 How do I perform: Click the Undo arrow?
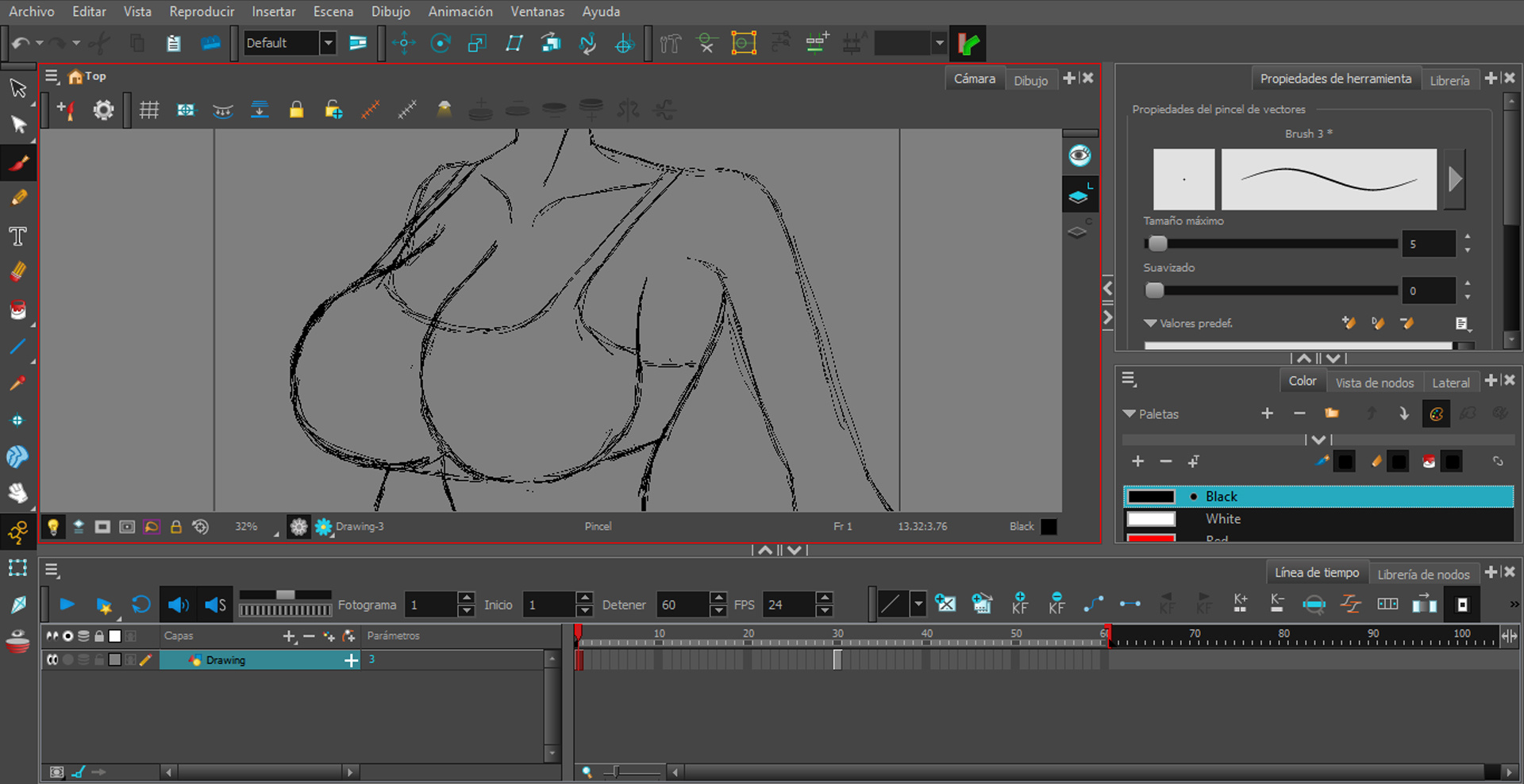coord(21,43)
